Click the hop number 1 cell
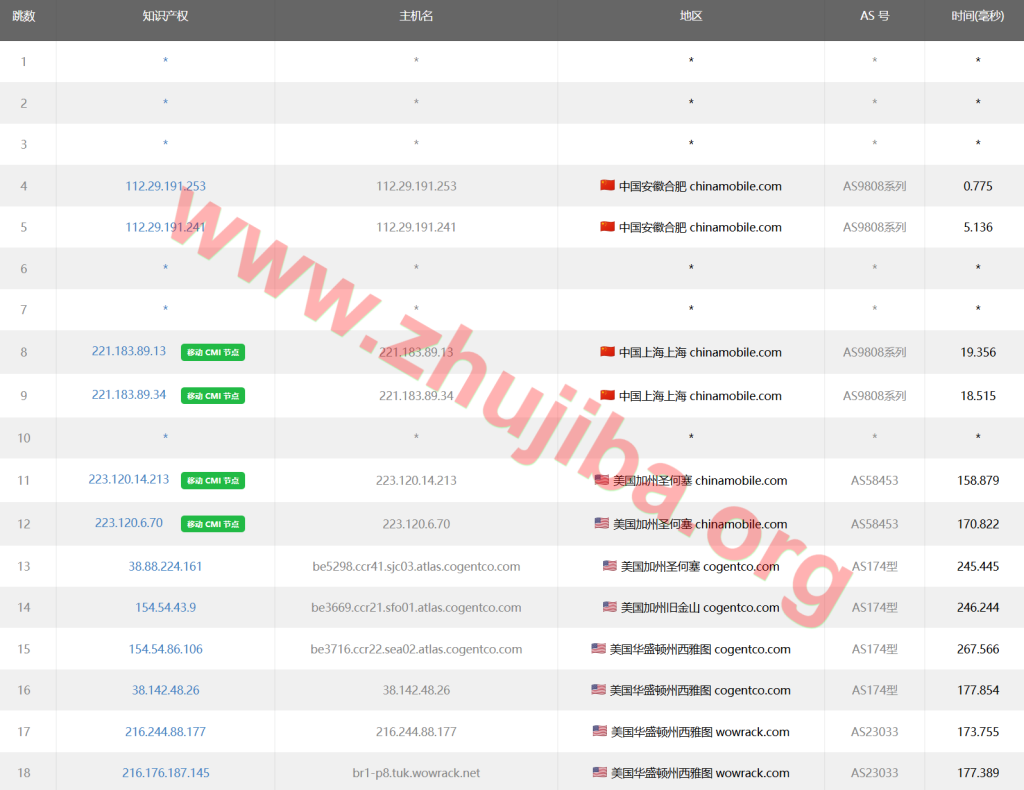 click(x=23, y=61)
